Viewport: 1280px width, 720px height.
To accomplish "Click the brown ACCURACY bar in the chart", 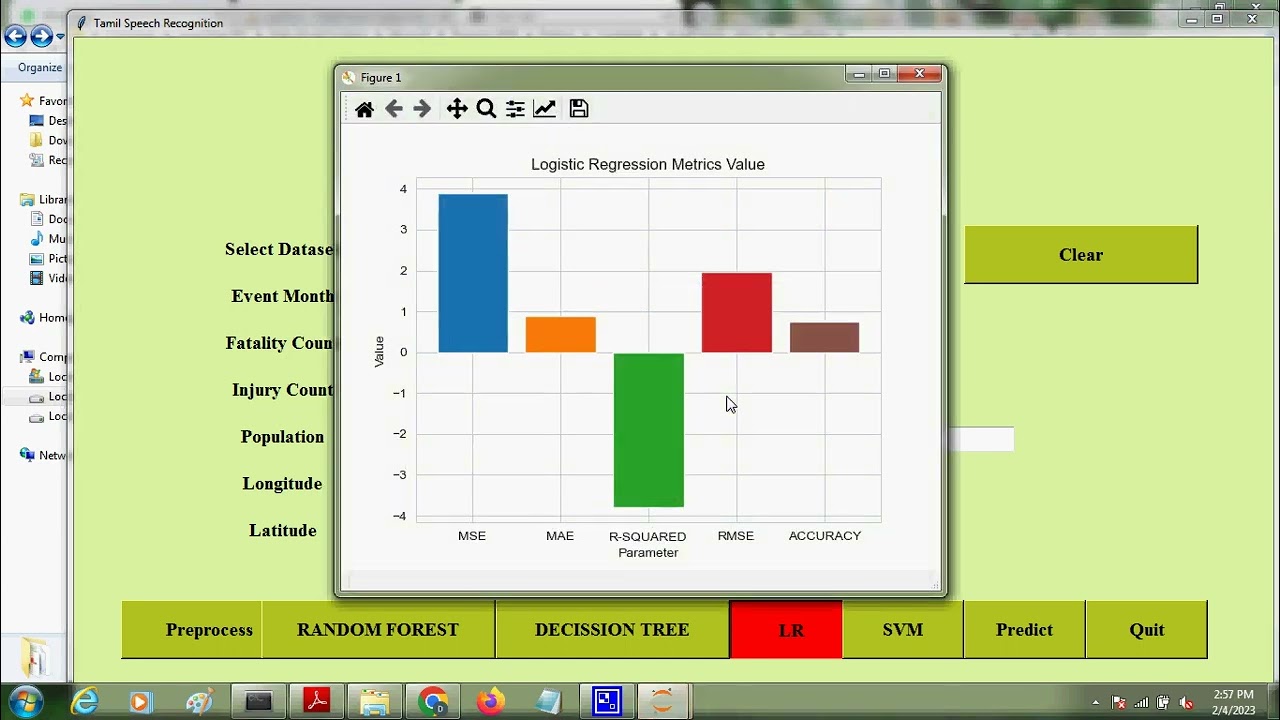I will (824, 337).
